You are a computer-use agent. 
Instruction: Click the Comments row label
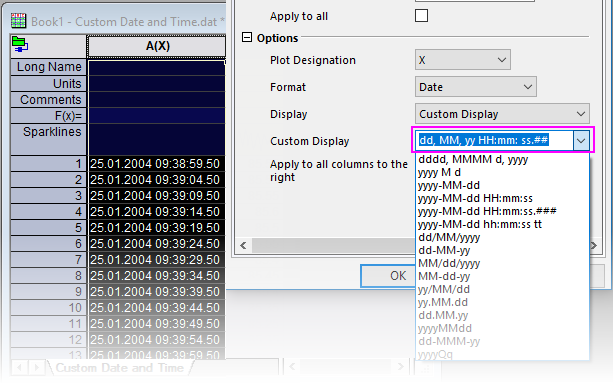pyautogui.click(x=48, y=100)
